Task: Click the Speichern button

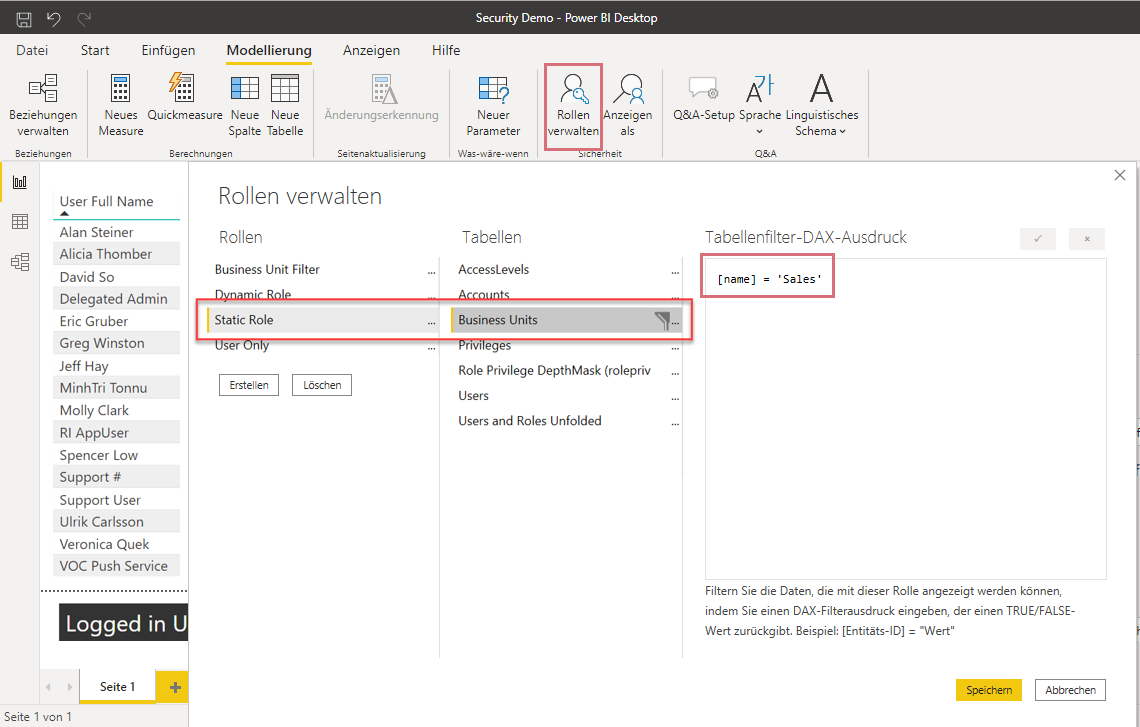Action: (x=989, y=690)
